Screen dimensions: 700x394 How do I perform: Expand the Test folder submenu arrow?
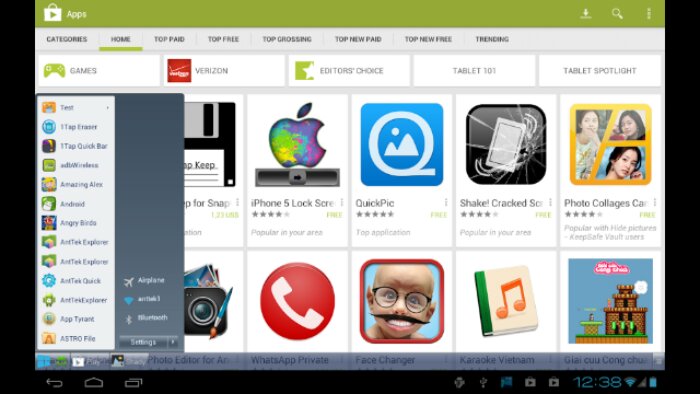coord(108,108)
